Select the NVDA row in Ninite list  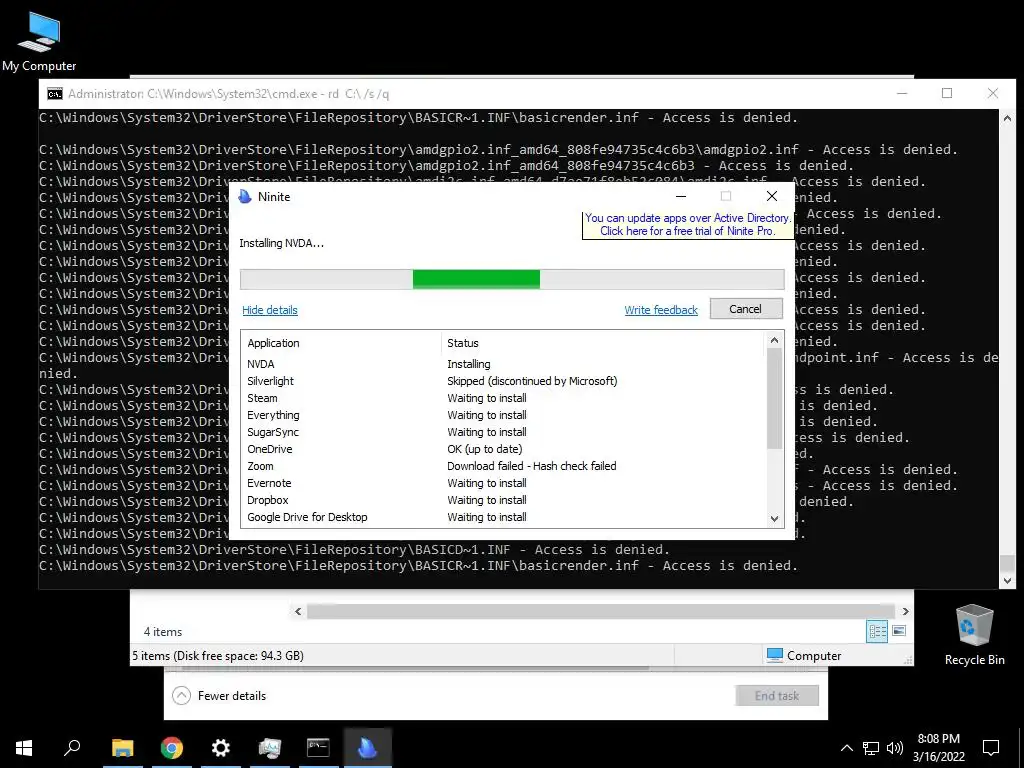point(503,364)
